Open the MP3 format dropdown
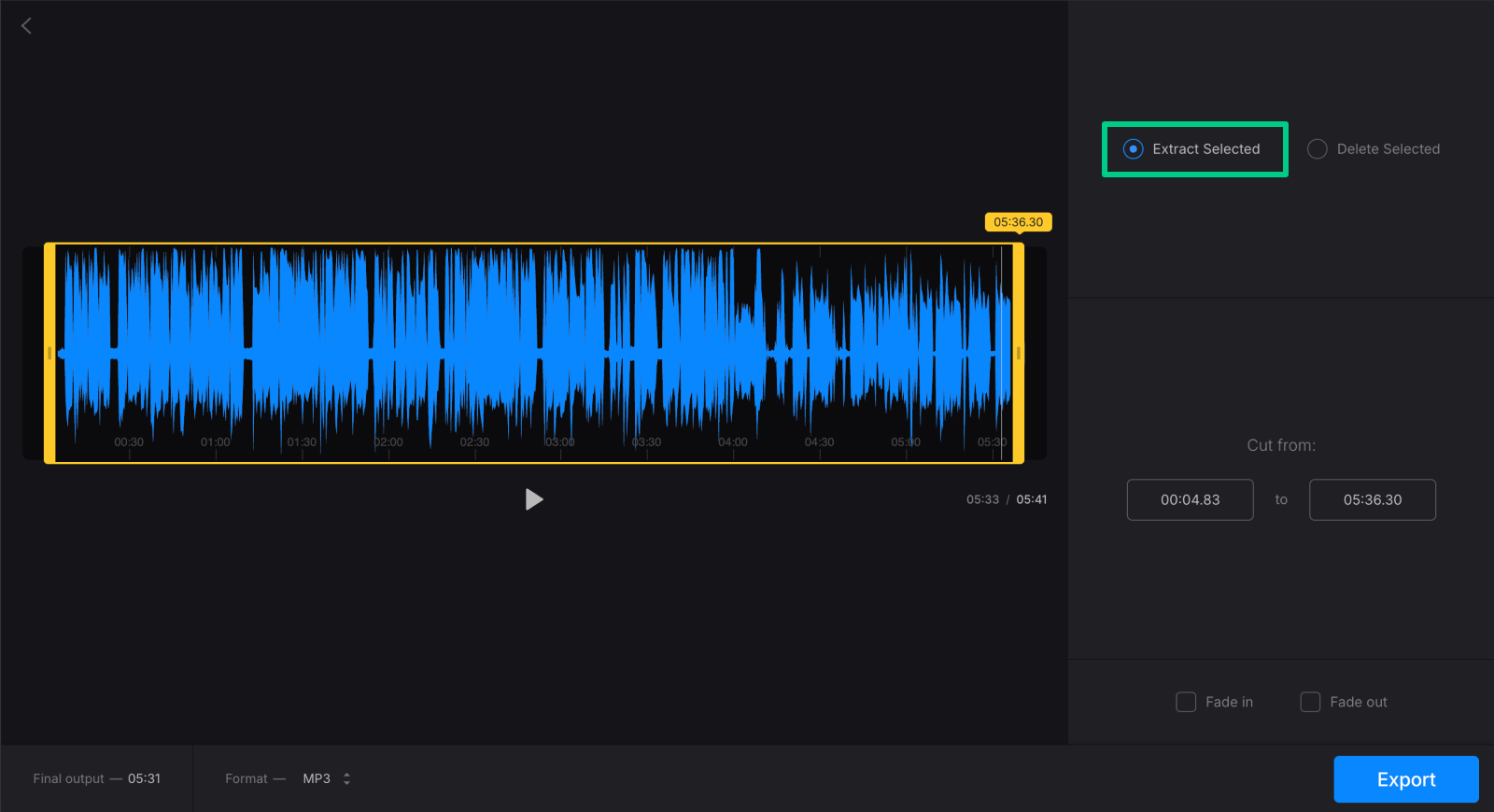The image size is (1494, 812). coord(327,778)
